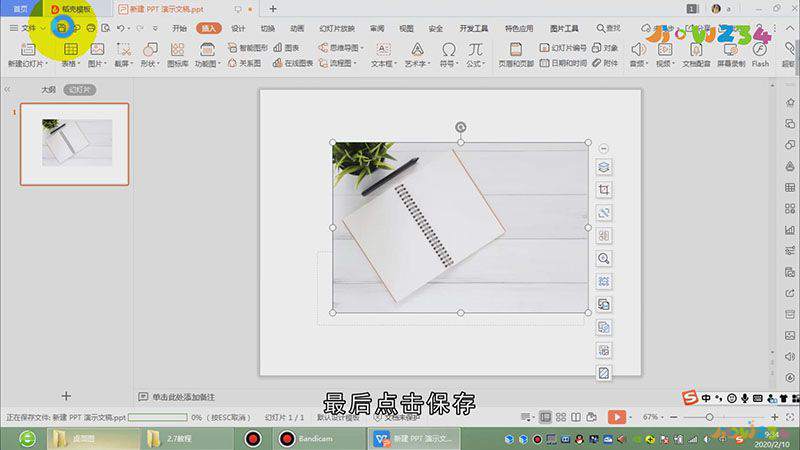The image size is (800, 450).
Task: Click the zoom in plus button
Action: 774,417
